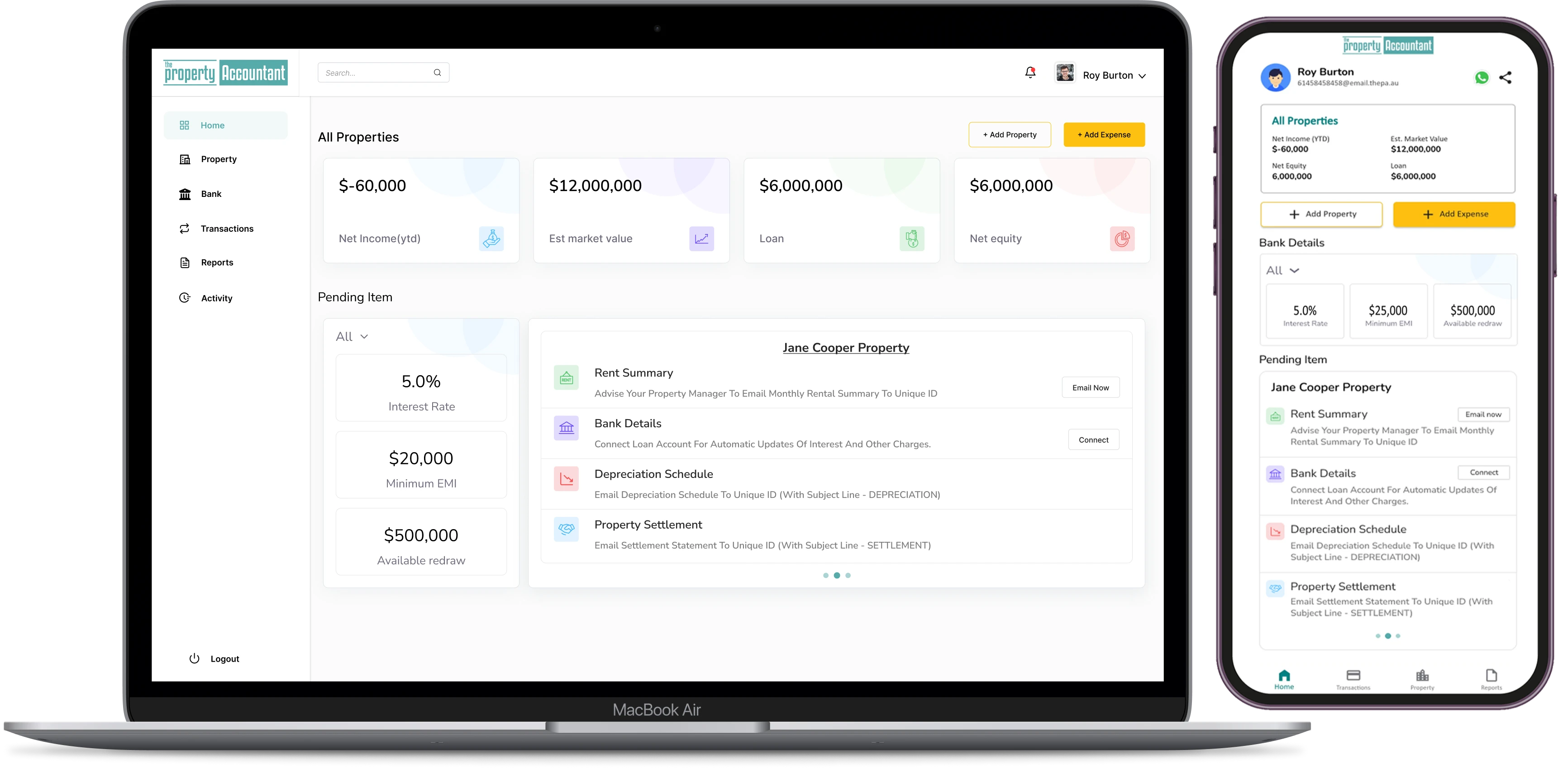The height and width of the screenshot is (769, 1568).
Task: Click the bell notification icon
Action: (1030, 74)
